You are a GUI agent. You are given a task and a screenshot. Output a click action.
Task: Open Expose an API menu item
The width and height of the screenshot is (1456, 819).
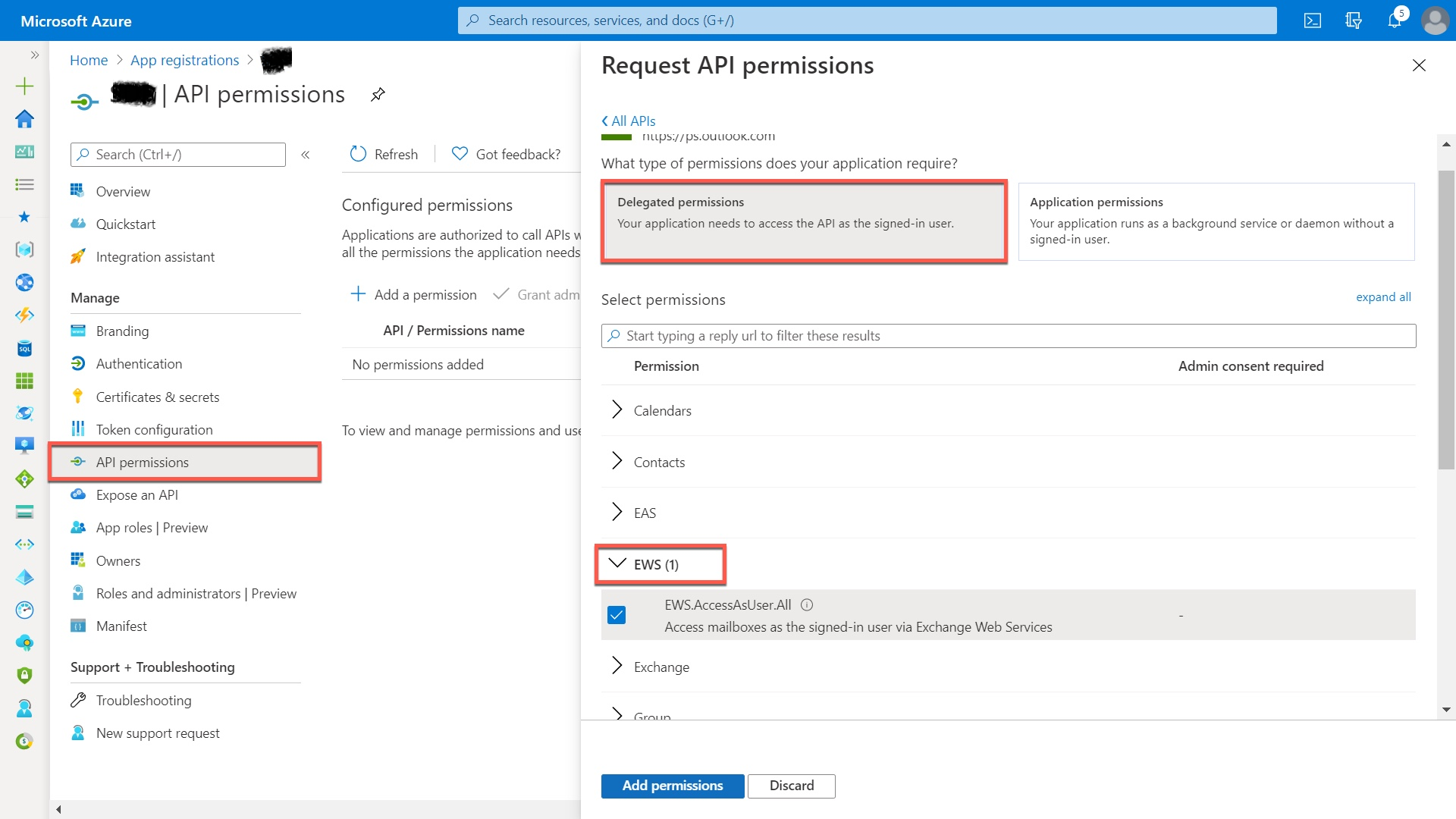coord(136,495)
